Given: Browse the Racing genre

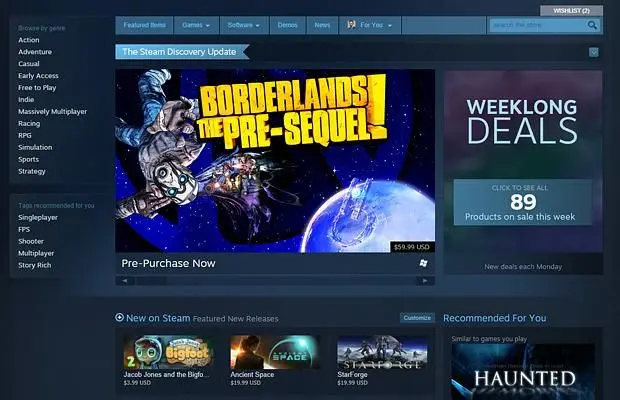Looking at the screenshot, I should point(29,123).
